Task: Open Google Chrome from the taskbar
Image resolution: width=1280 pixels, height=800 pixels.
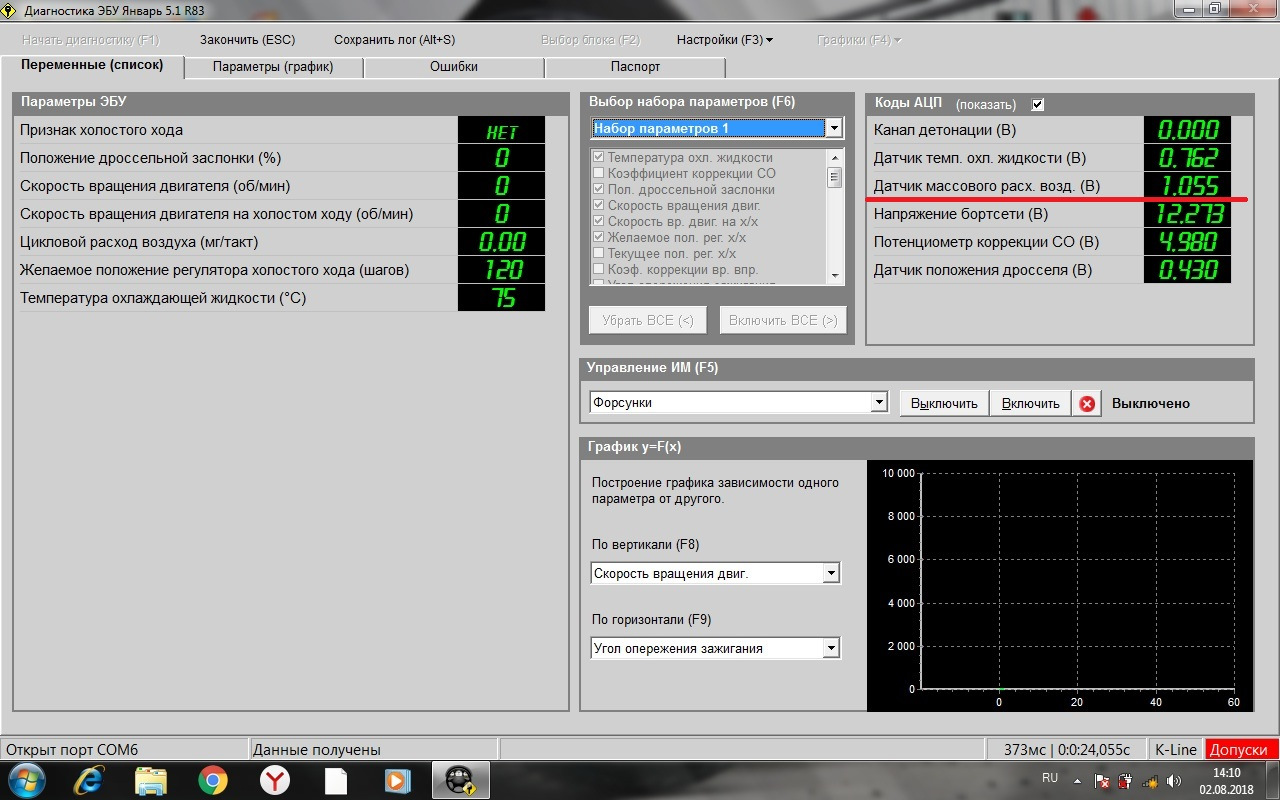Action: click(x=212, y=780)
